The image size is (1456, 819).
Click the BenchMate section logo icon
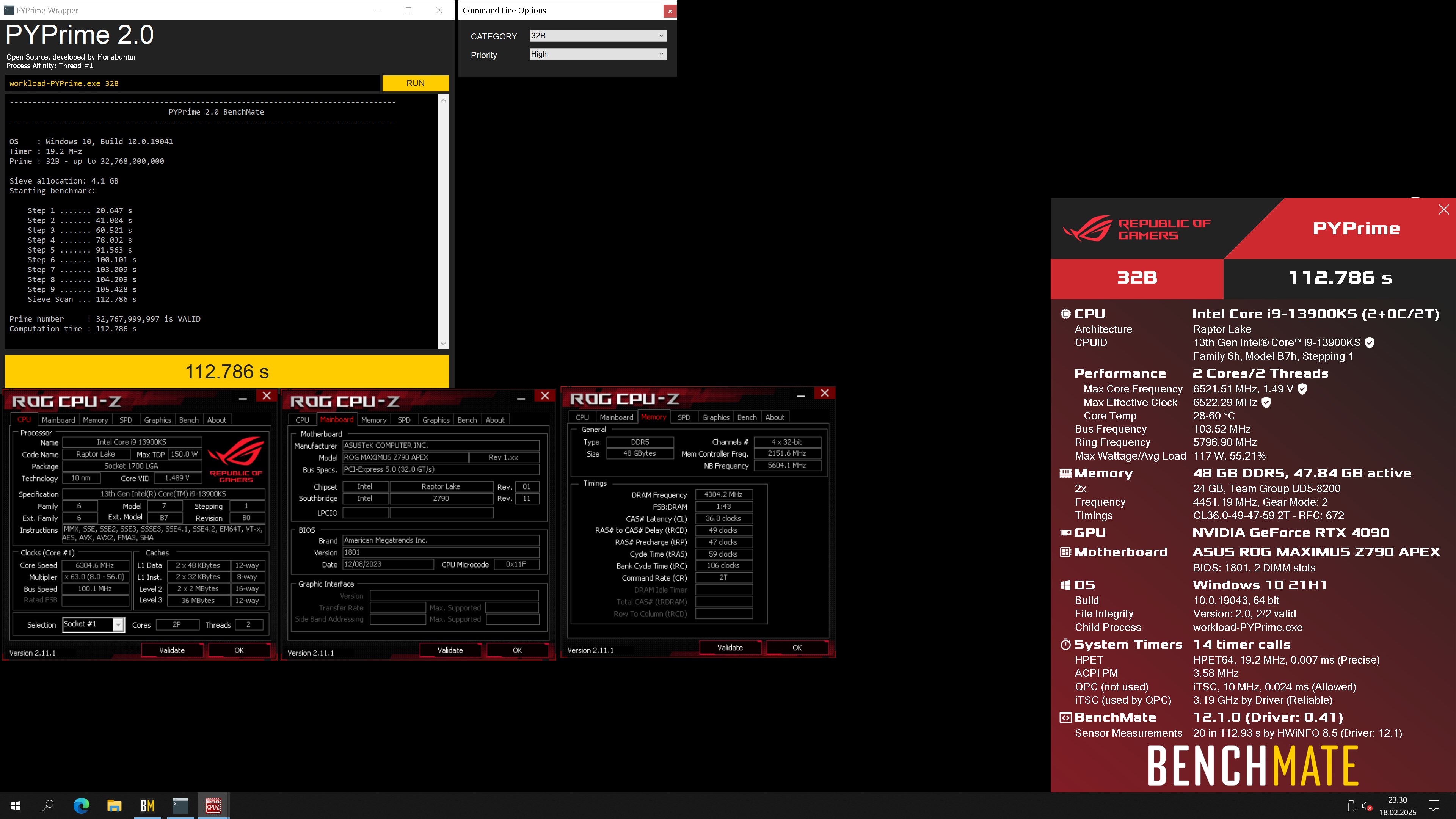pyautogui.click(x=1065, y=717)
